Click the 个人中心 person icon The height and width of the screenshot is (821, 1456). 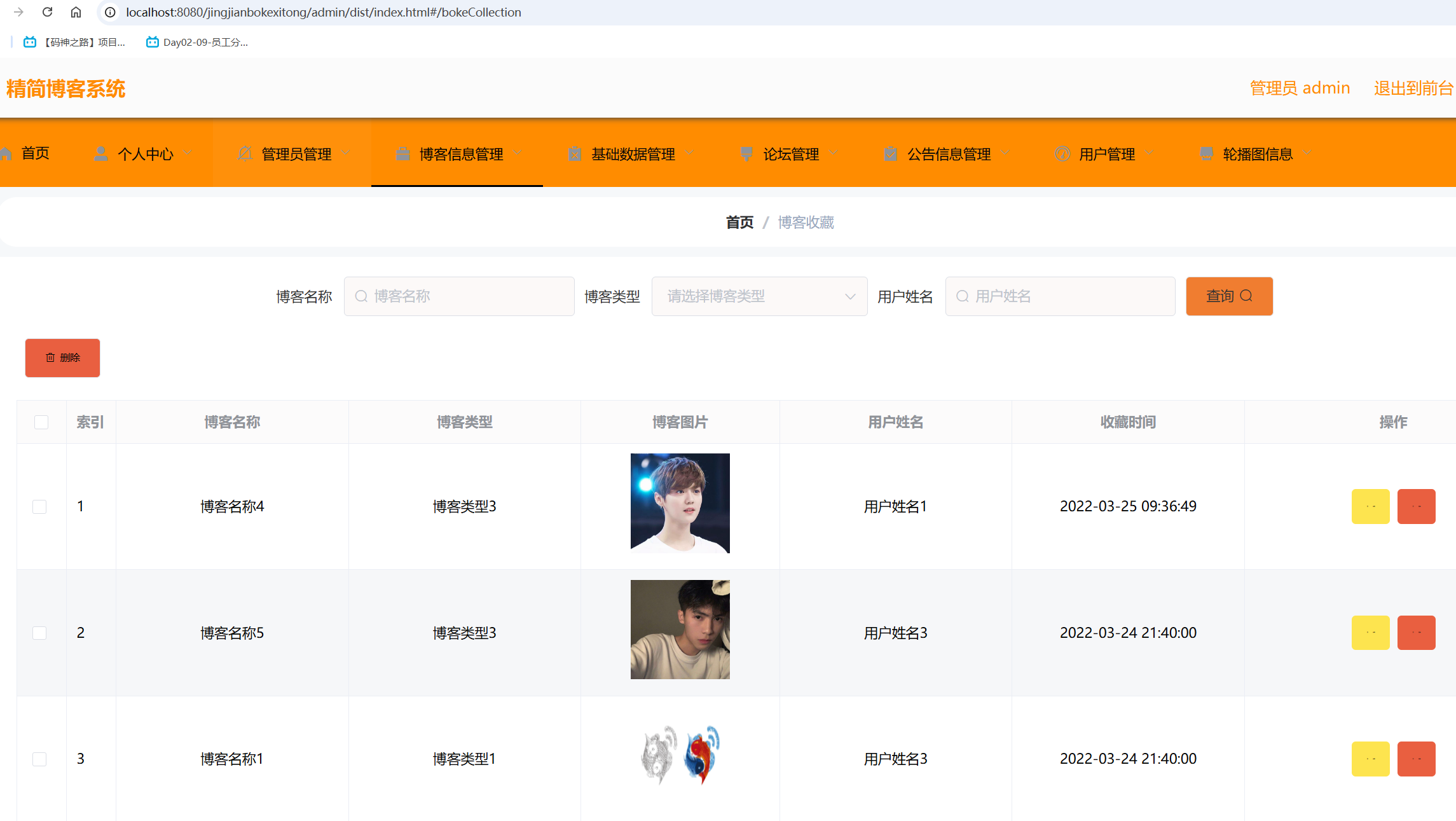click(x=100, y=154)
